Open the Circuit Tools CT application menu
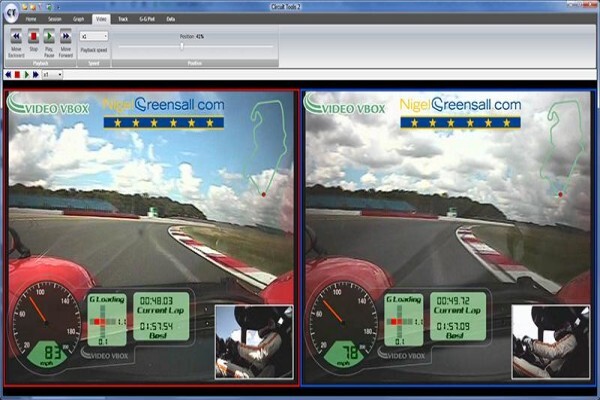The image size is (600, 400). point(11,13)
